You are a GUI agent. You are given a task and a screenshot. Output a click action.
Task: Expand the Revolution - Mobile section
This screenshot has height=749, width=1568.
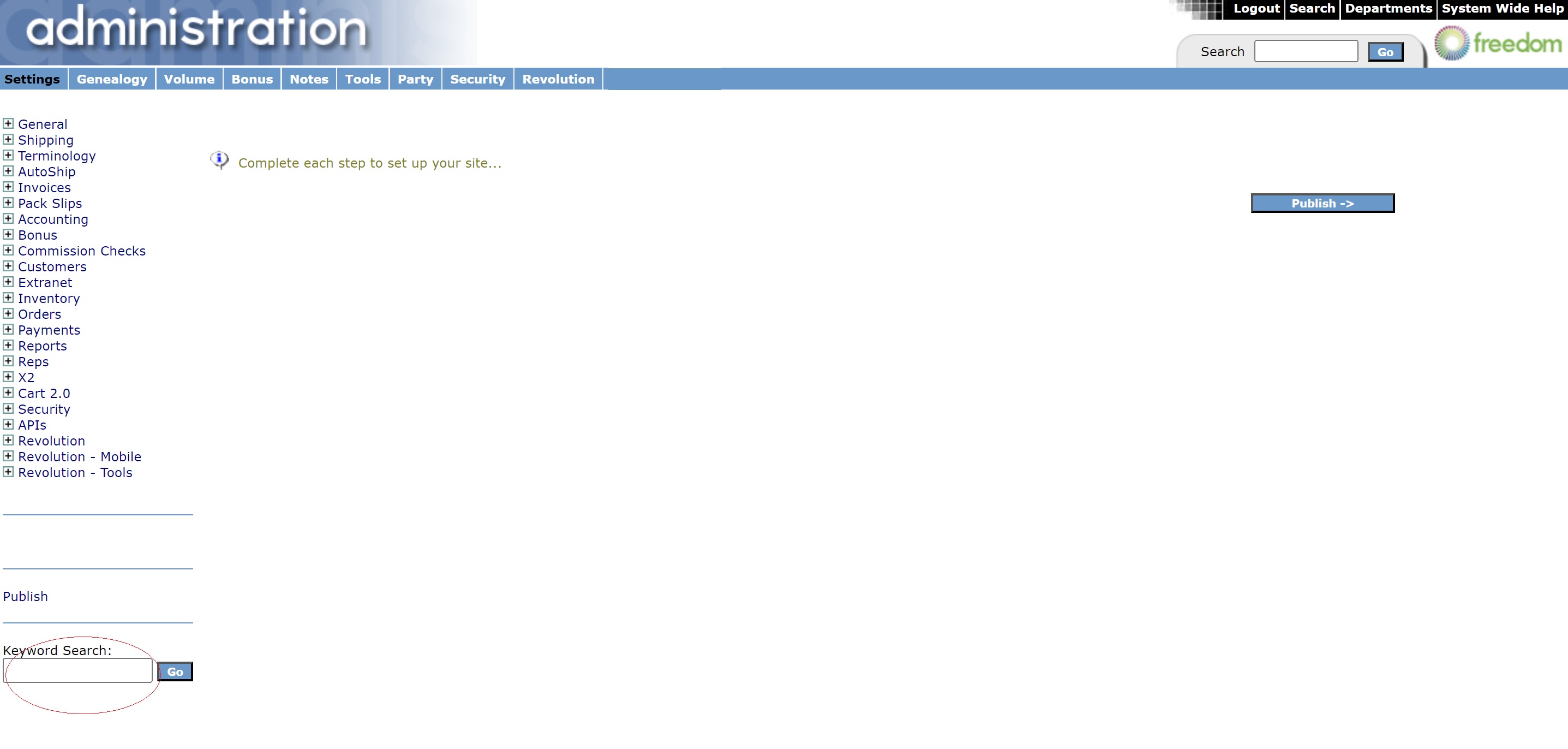(x=8, y=456)
